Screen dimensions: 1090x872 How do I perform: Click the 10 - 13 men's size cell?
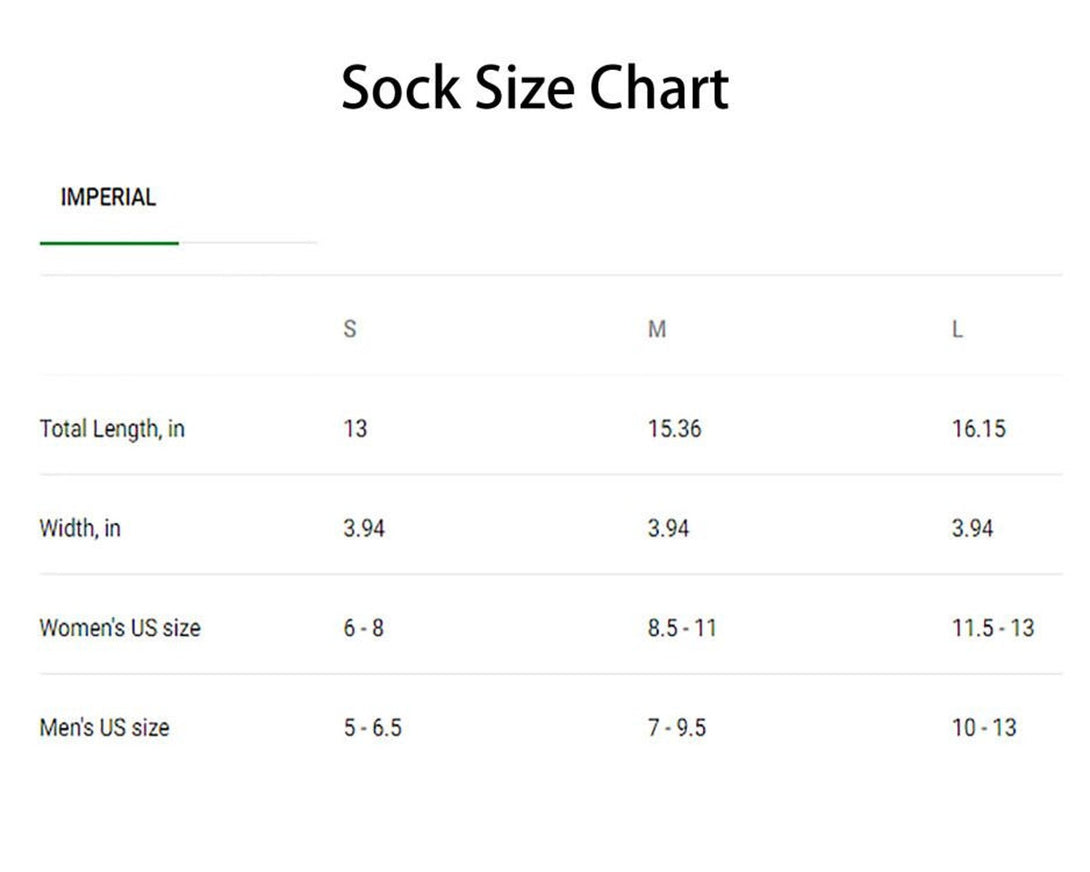pyautogui.click(x=983, y=727)
